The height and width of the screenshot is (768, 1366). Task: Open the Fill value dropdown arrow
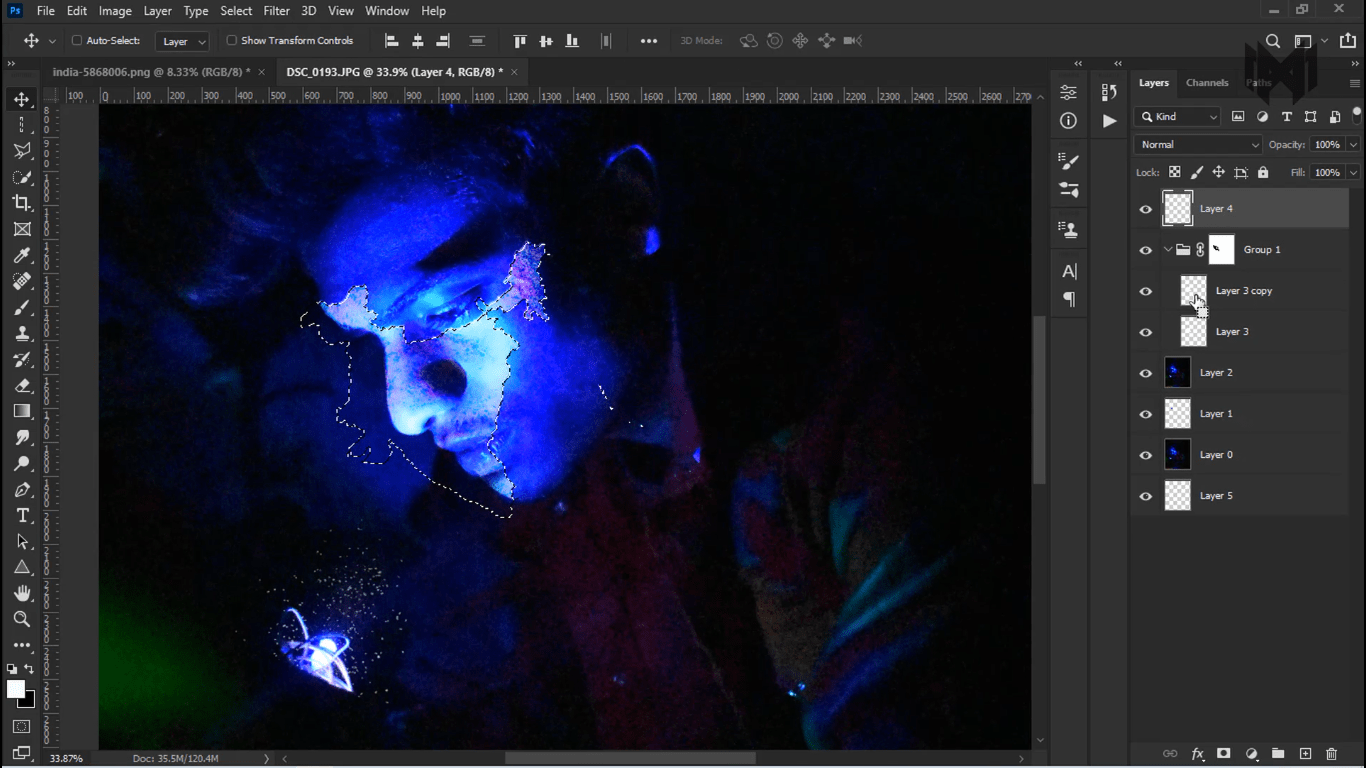click(1353, 172)
